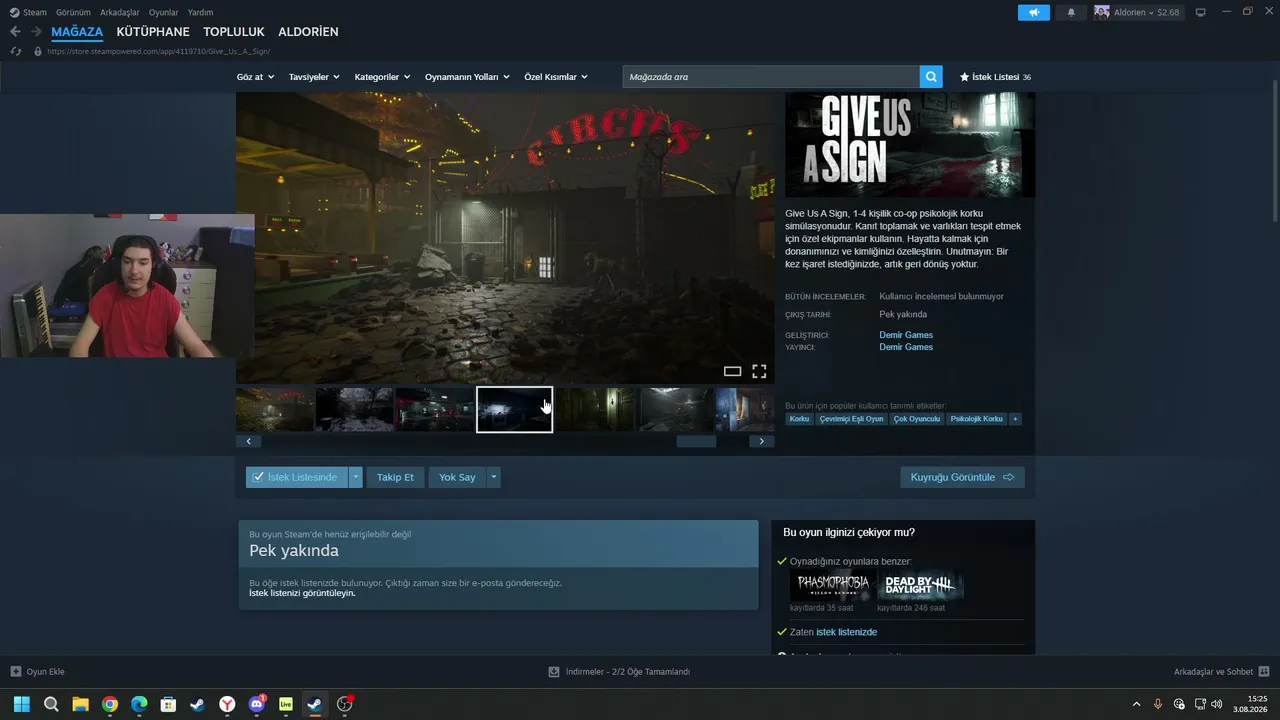
Task: Open the Görünüm menu
Action: [73, 12]
